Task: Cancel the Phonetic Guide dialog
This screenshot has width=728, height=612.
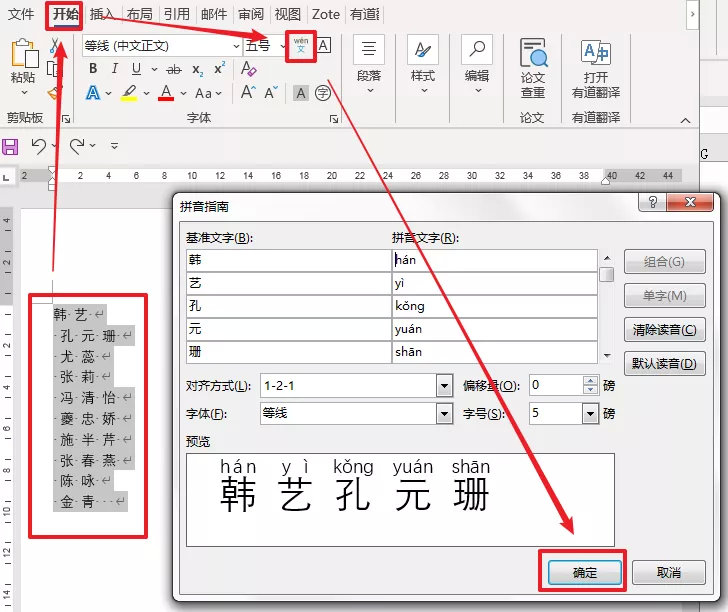Action: tap(669, 573)
